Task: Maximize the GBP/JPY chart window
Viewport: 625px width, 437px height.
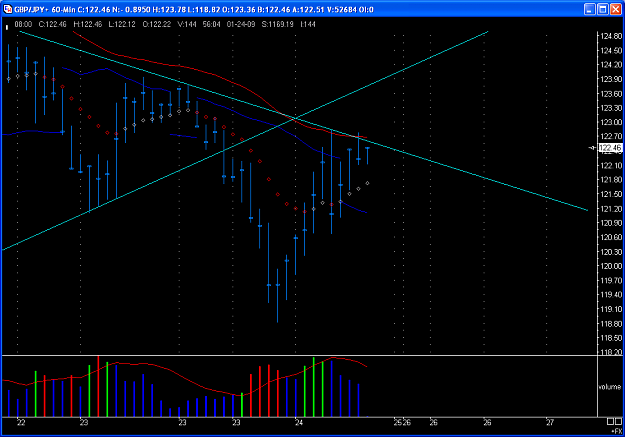Action: click(602, 9)
